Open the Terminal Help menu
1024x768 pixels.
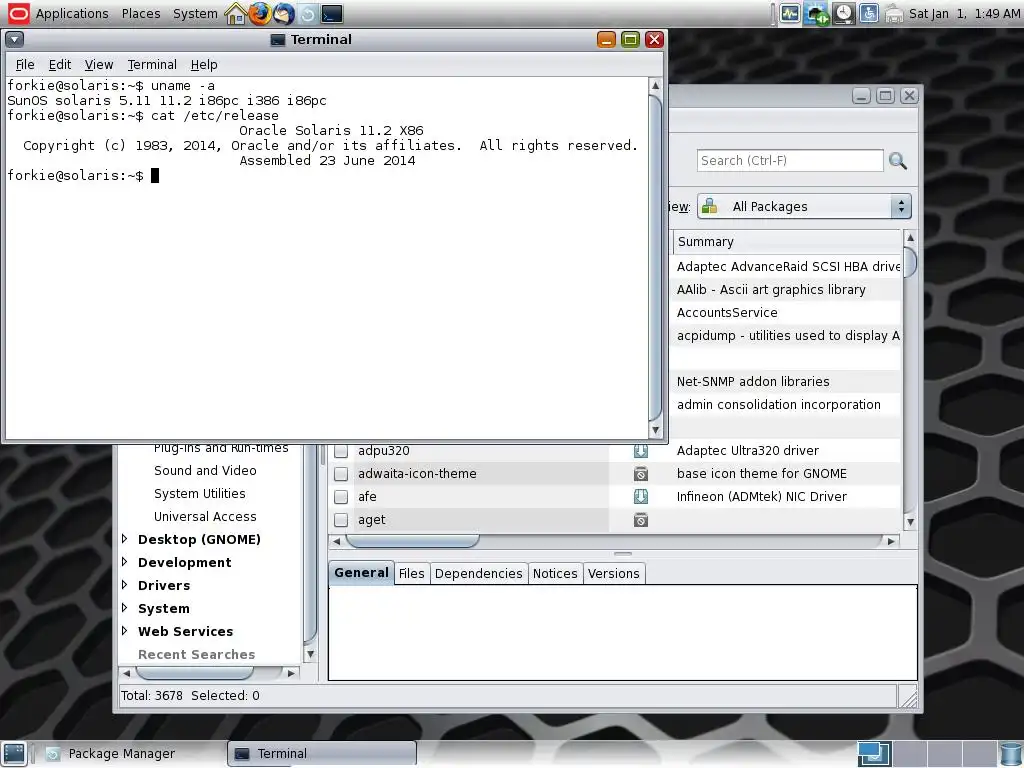204,65
